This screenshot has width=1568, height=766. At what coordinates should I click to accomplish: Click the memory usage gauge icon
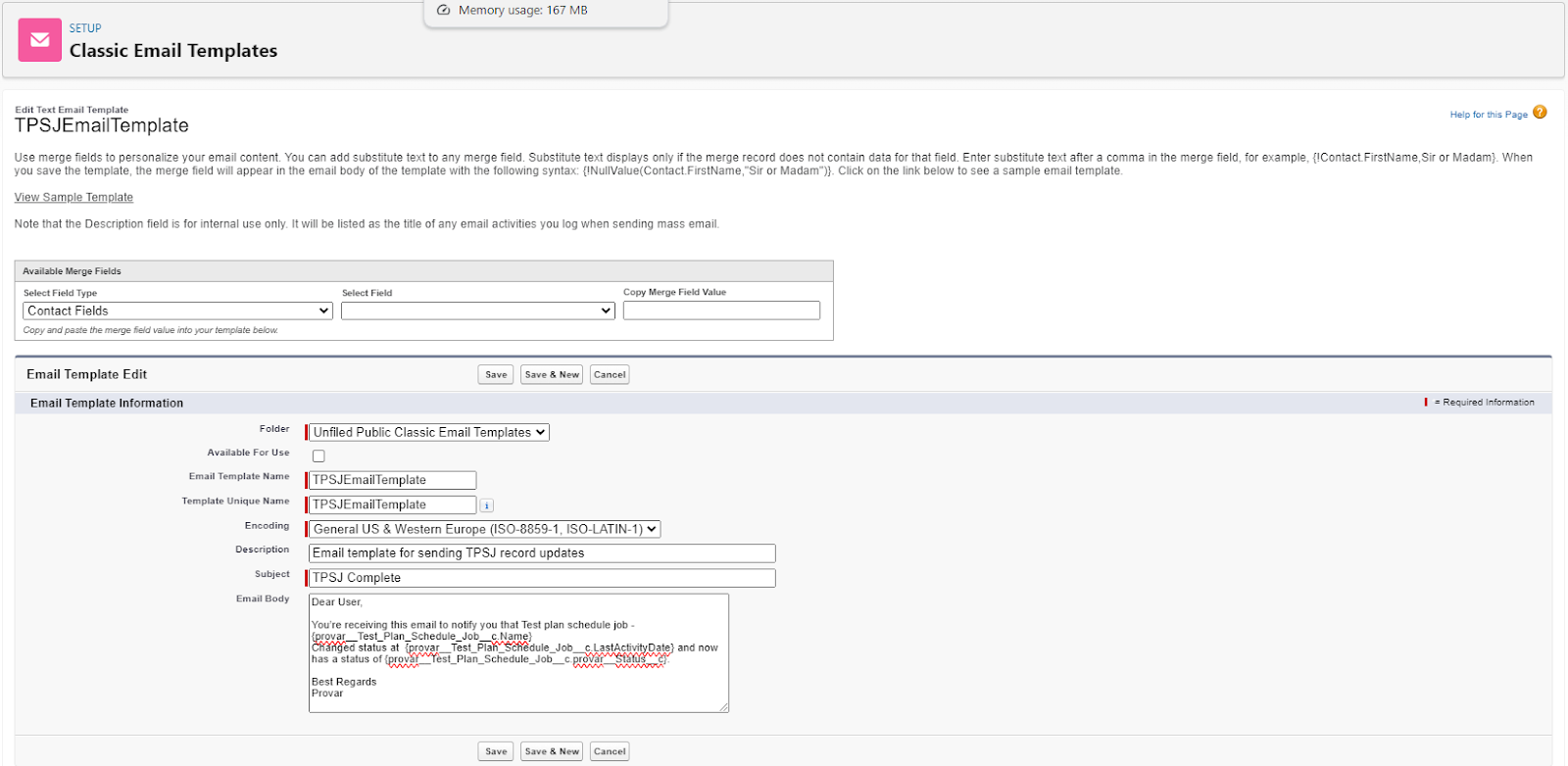443,11
